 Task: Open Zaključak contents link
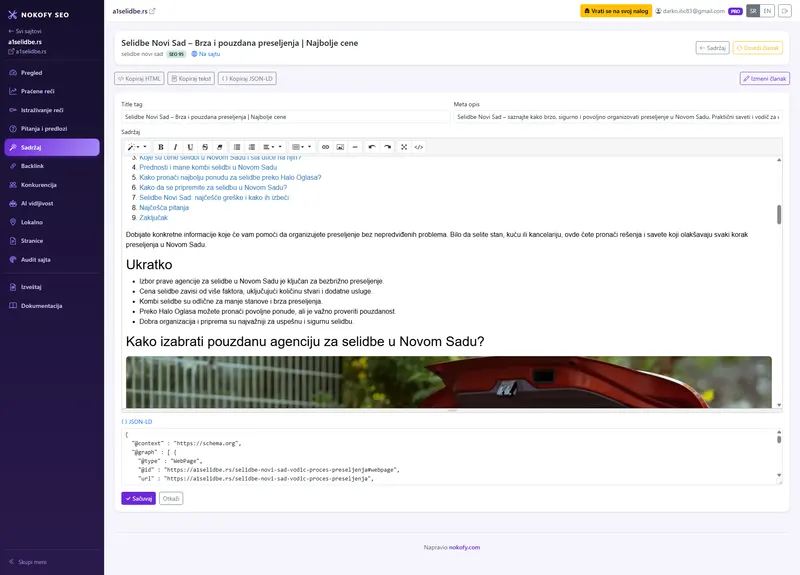pyautogui.click(x=153, y=217)
